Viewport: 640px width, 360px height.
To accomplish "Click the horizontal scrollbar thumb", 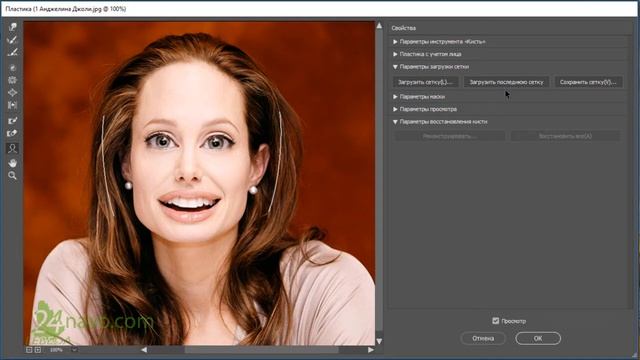I will click(x=261, y=350).
